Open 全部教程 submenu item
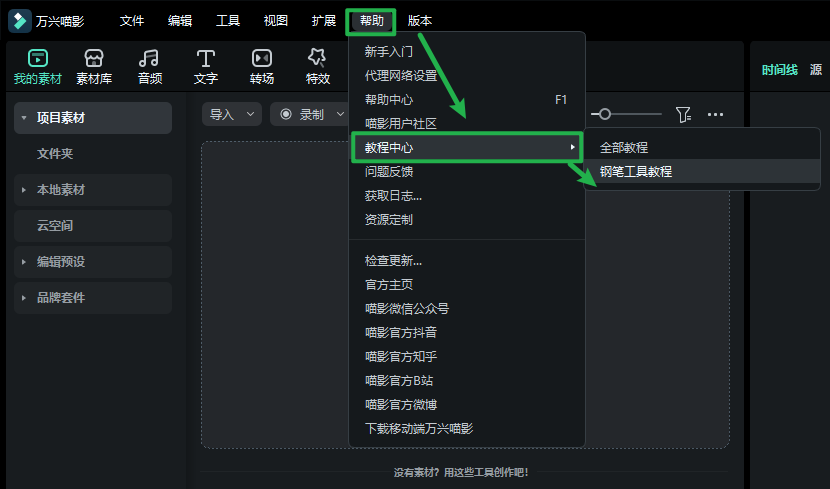Viewport: 830px width, 489px height. click(702, 147)
